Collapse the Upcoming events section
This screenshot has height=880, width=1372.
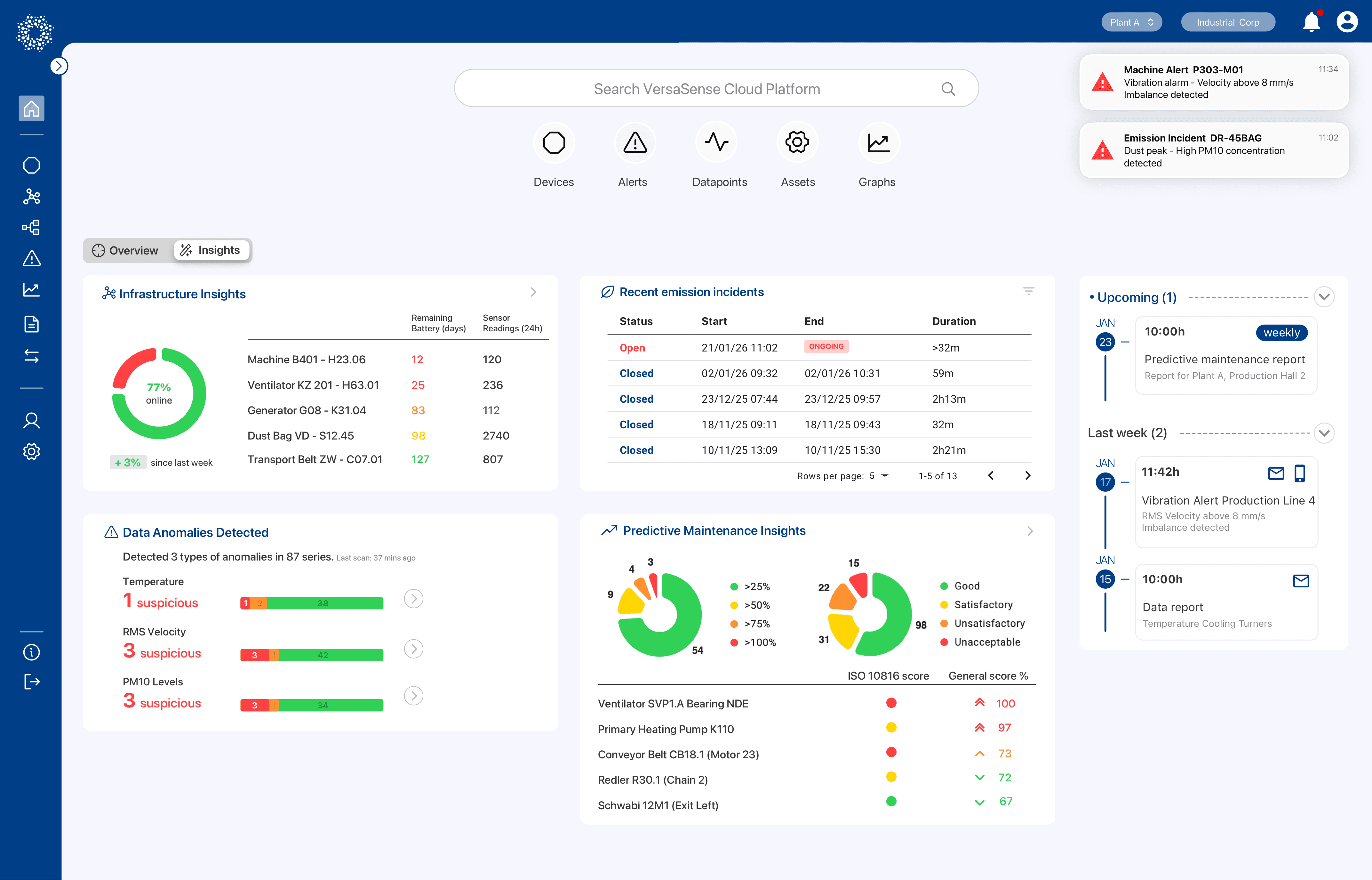1323,297
